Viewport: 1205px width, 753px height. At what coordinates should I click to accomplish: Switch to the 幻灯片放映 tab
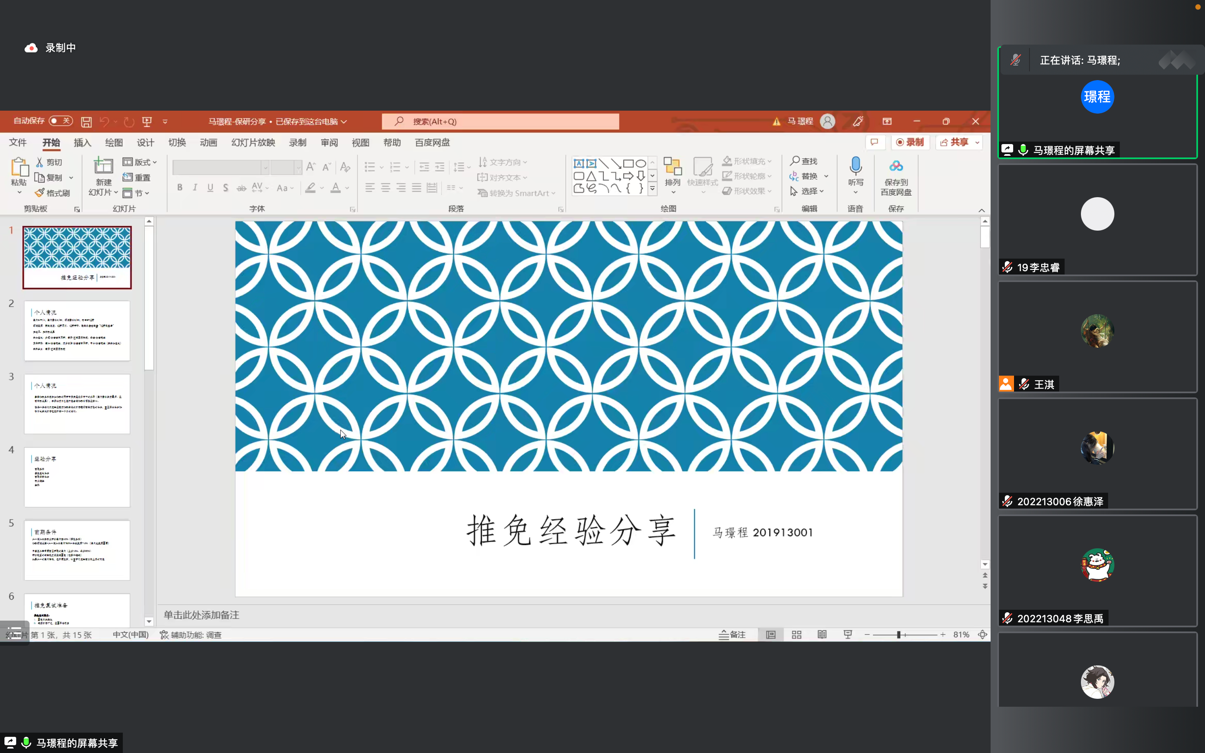(253, 143)
